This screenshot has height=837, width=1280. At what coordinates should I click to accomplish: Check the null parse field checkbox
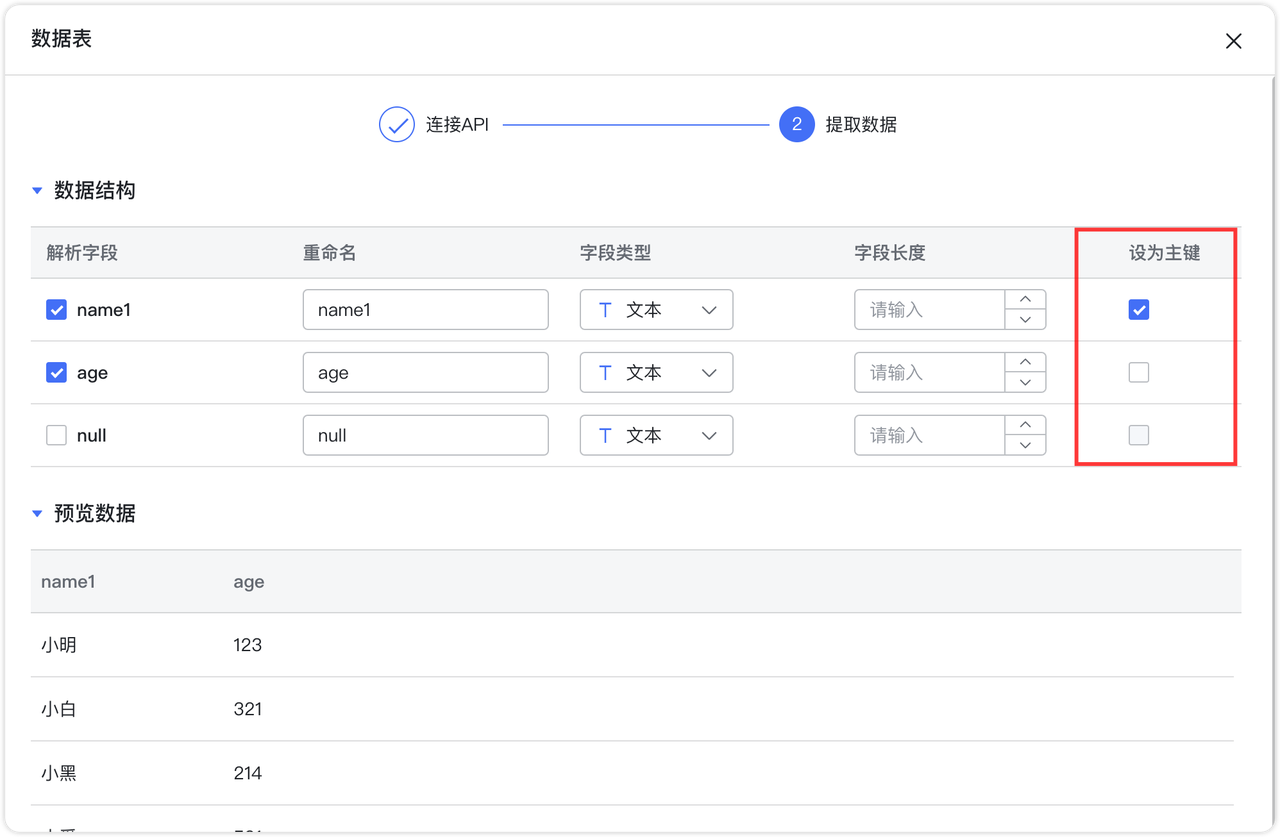(56, 436)
